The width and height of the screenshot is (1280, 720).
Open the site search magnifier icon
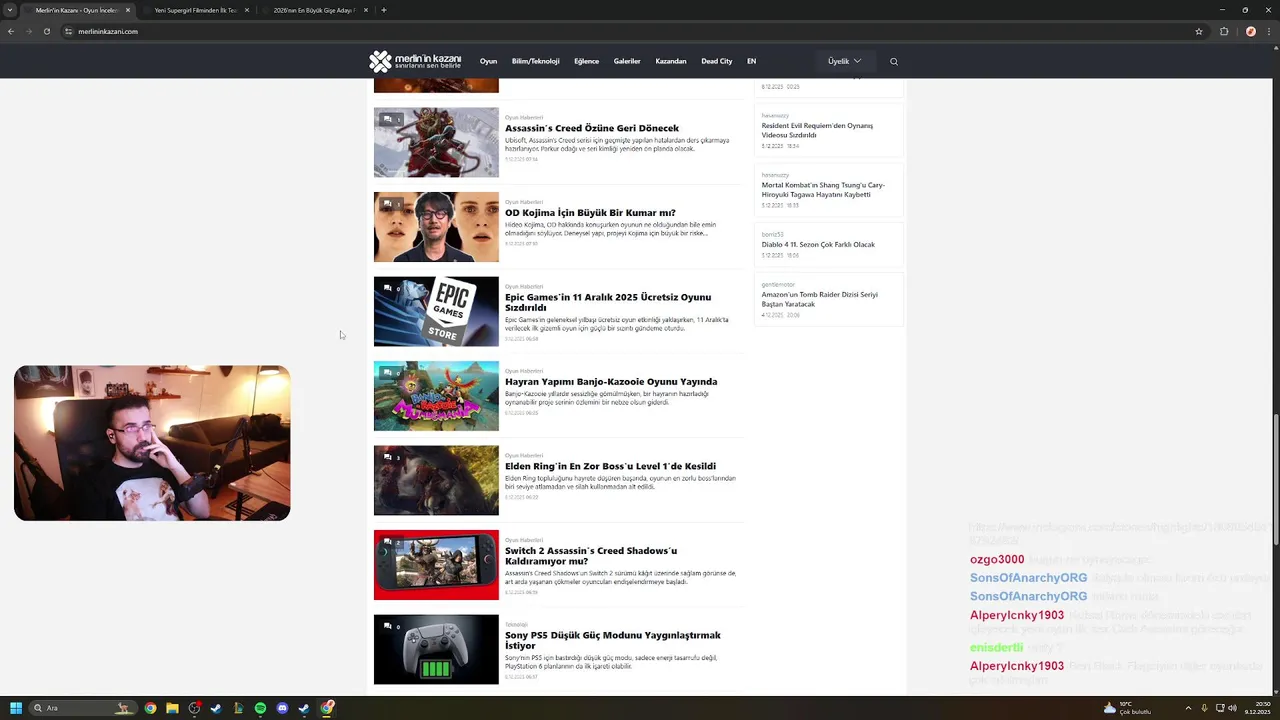tap(894, 61)
